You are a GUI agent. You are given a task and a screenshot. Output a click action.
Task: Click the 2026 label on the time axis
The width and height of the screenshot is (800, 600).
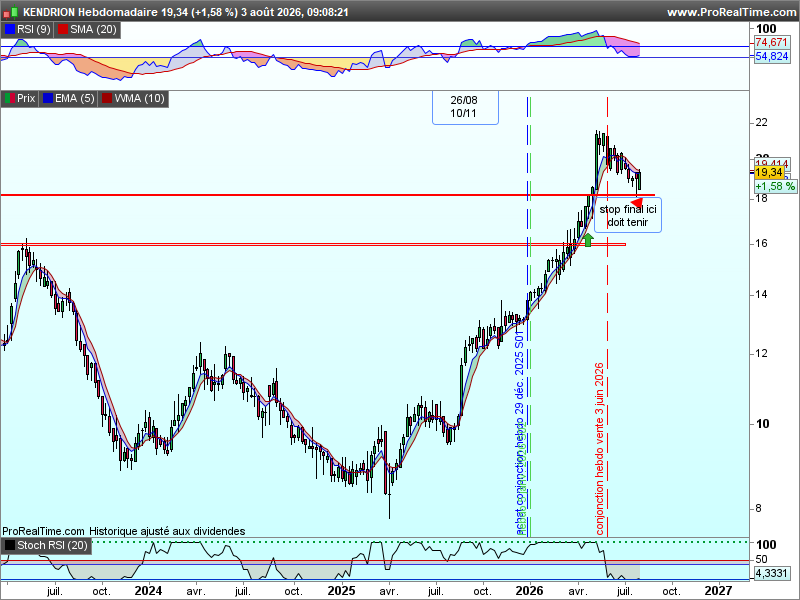tap(529, 591)
